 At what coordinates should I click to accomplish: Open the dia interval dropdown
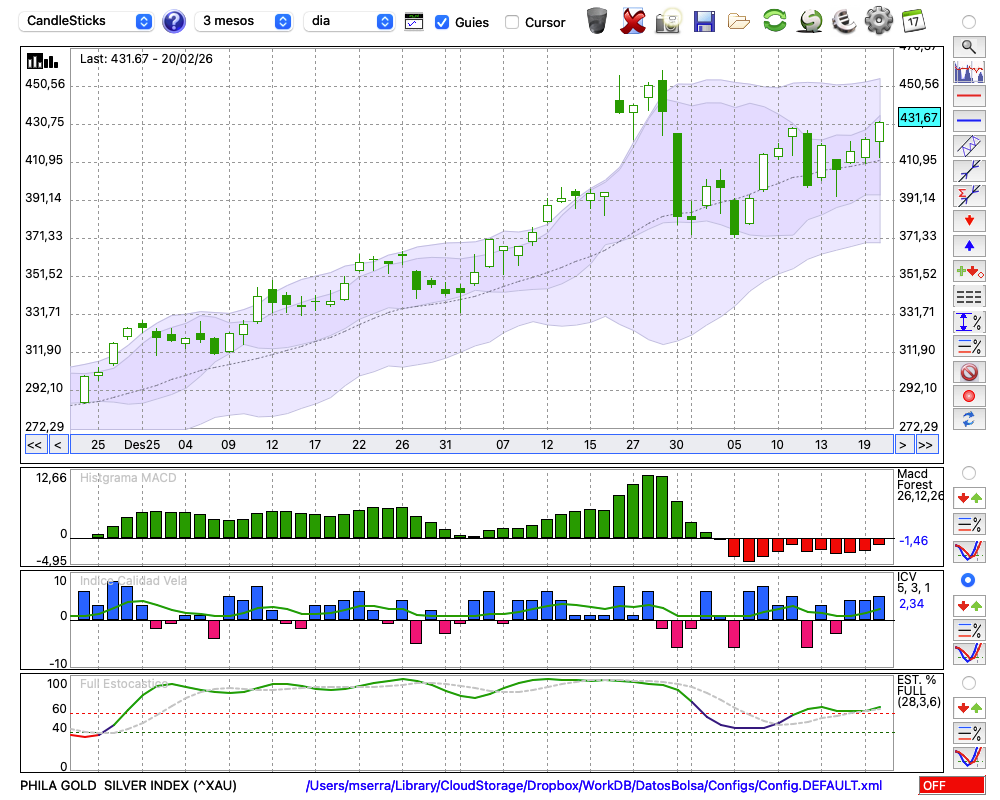tap(350, 21)
